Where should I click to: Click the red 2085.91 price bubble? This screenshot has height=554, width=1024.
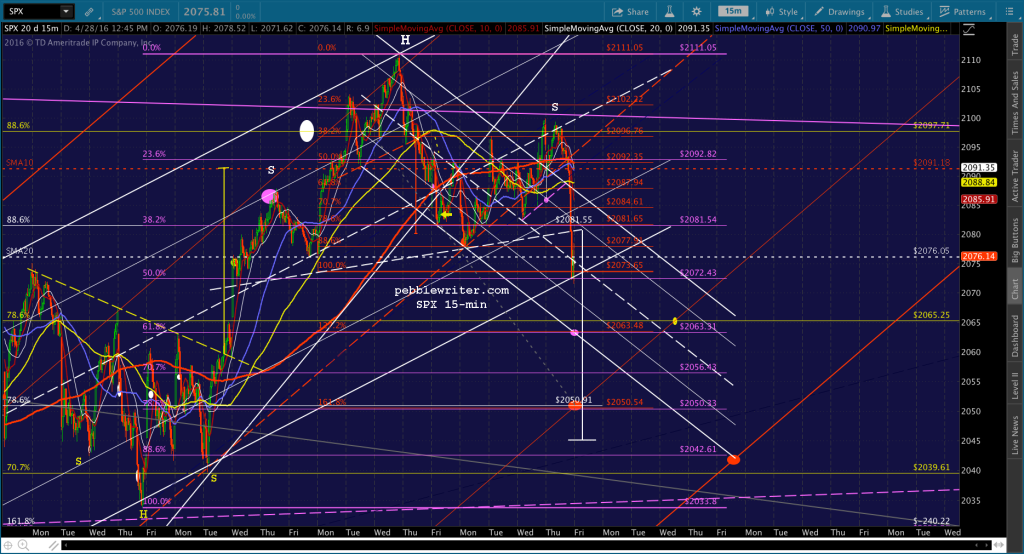[x=979, y=199]
